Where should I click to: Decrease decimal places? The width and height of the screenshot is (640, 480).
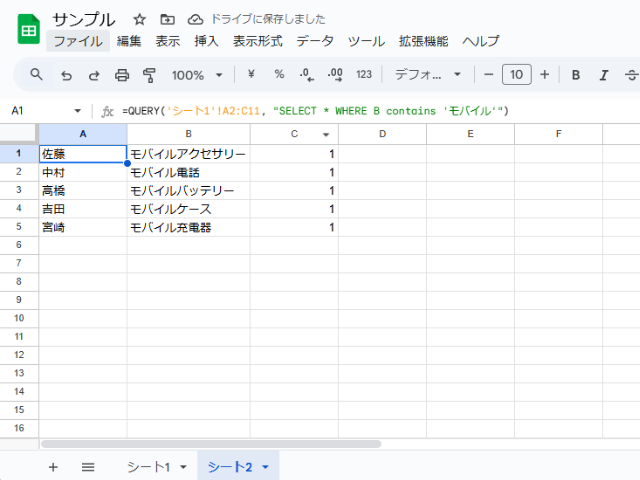click(307, 75)
